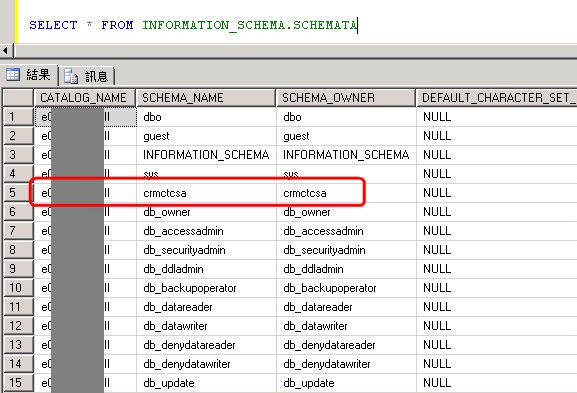577x393 pixels.
Task: Click NULL character set value in row 10
Action: point(437,288)
